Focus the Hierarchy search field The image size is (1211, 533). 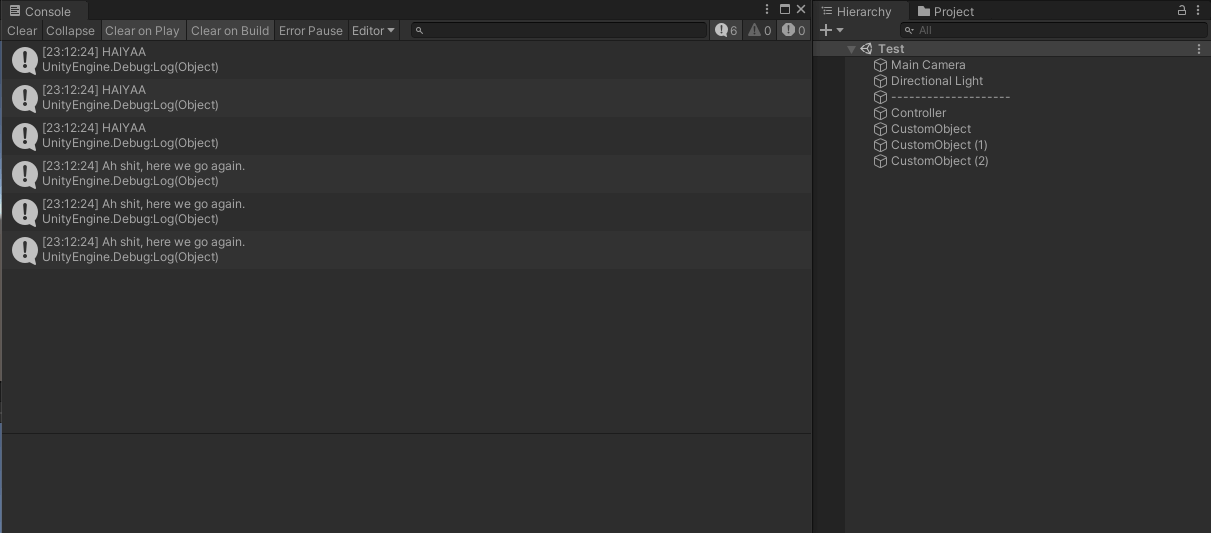(x=1053, y=31)
